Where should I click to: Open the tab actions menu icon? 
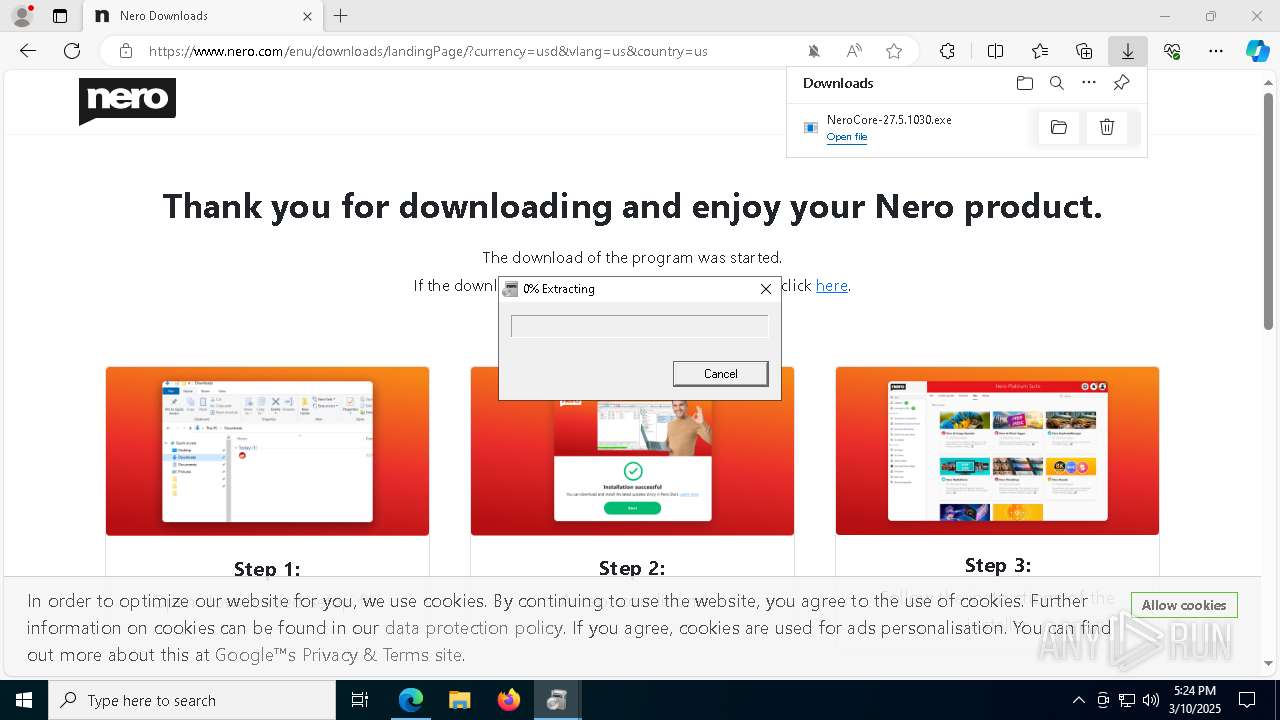(x=60, y=16)
